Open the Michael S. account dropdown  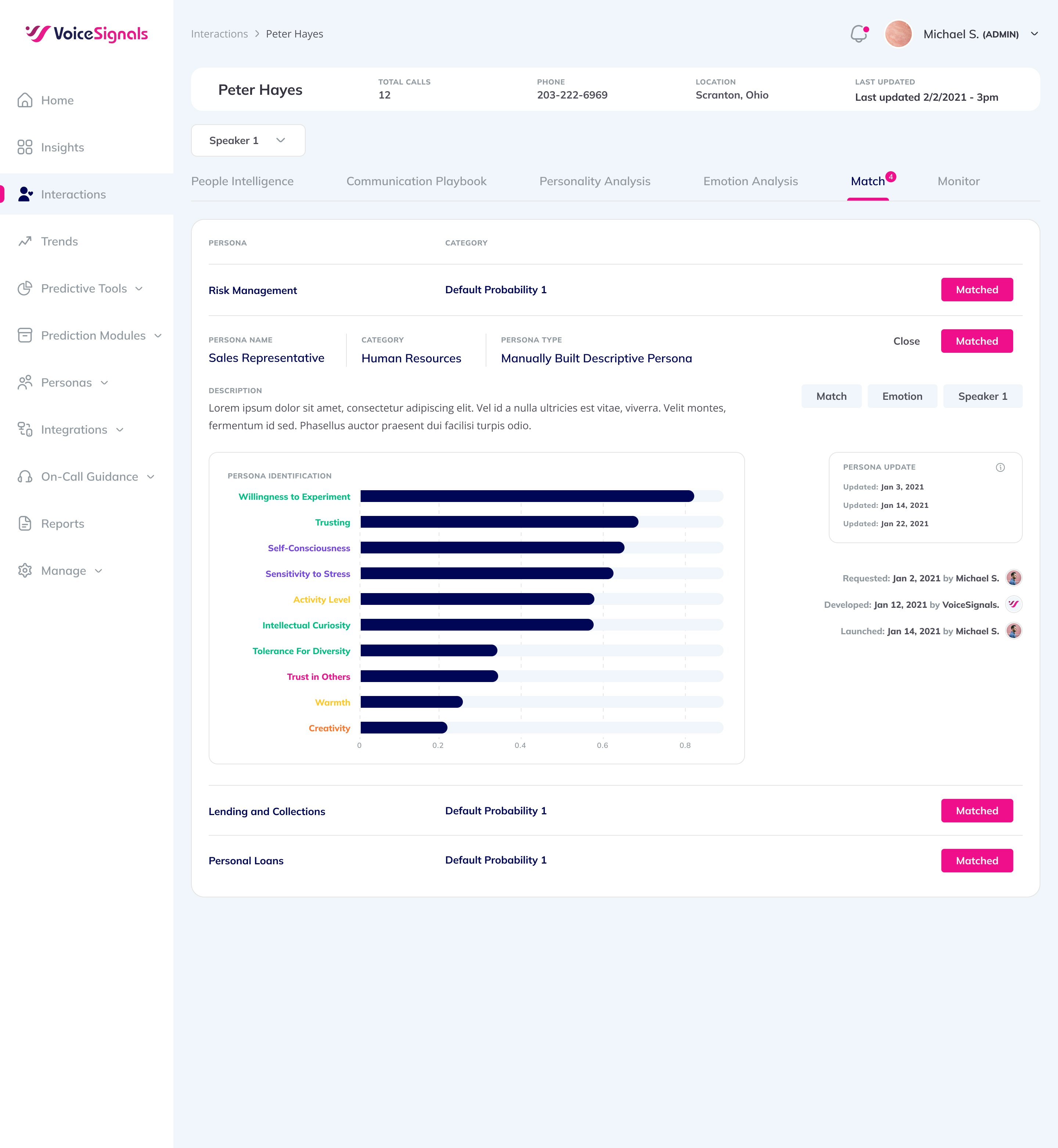pos(1034,34)
